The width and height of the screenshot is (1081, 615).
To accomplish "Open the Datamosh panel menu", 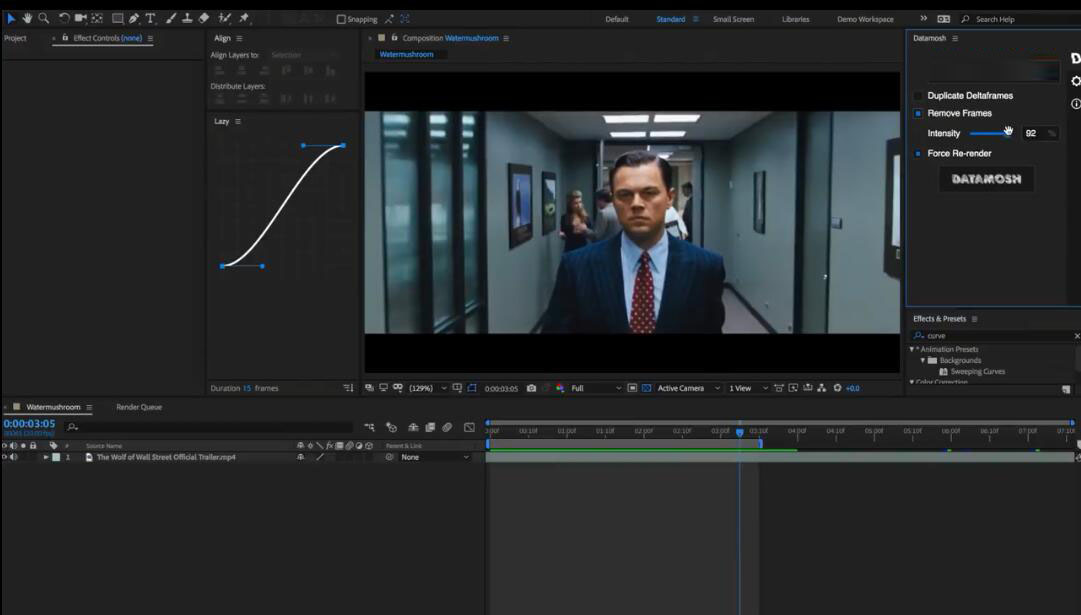I will [x=955, y=38].
